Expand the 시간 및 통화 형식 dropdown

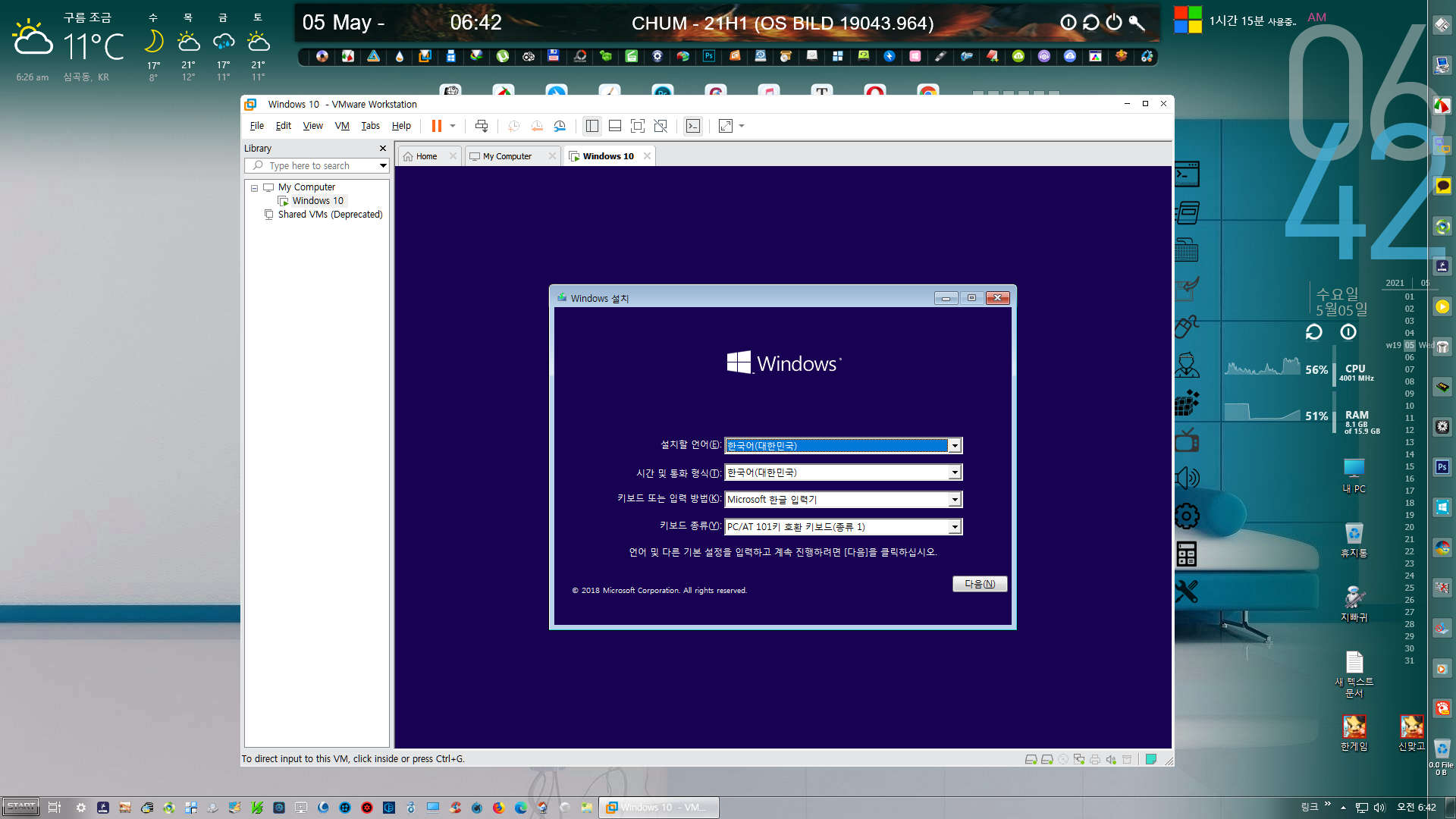[x=955, y=472]
